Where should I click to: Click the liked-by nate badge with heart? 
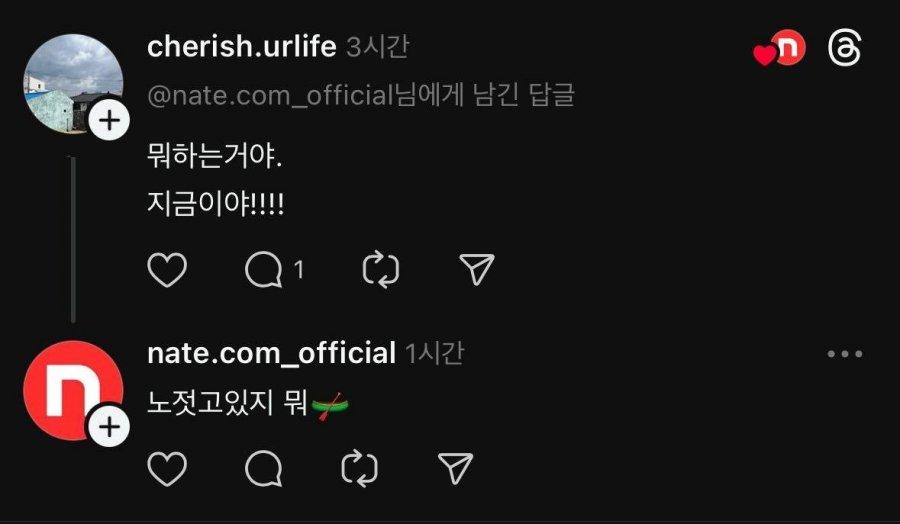click(x=780, y=50)
